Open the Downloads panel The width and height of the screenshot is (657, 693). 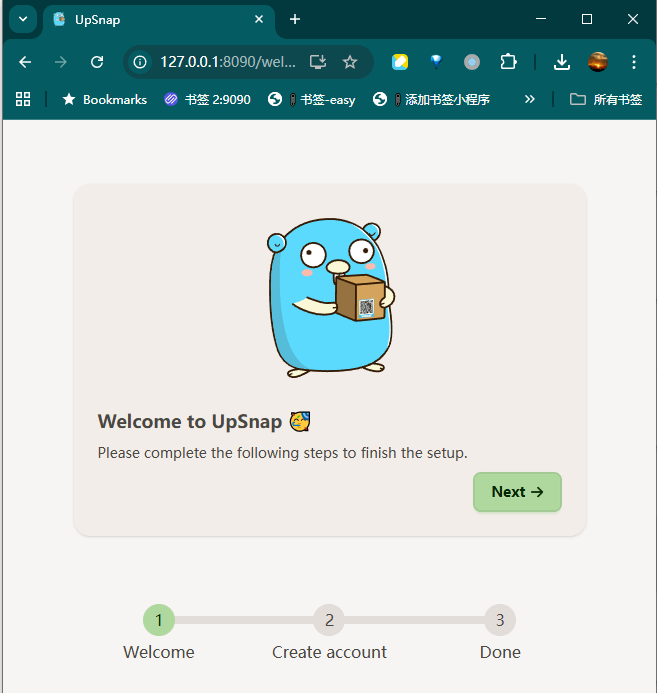562,62
